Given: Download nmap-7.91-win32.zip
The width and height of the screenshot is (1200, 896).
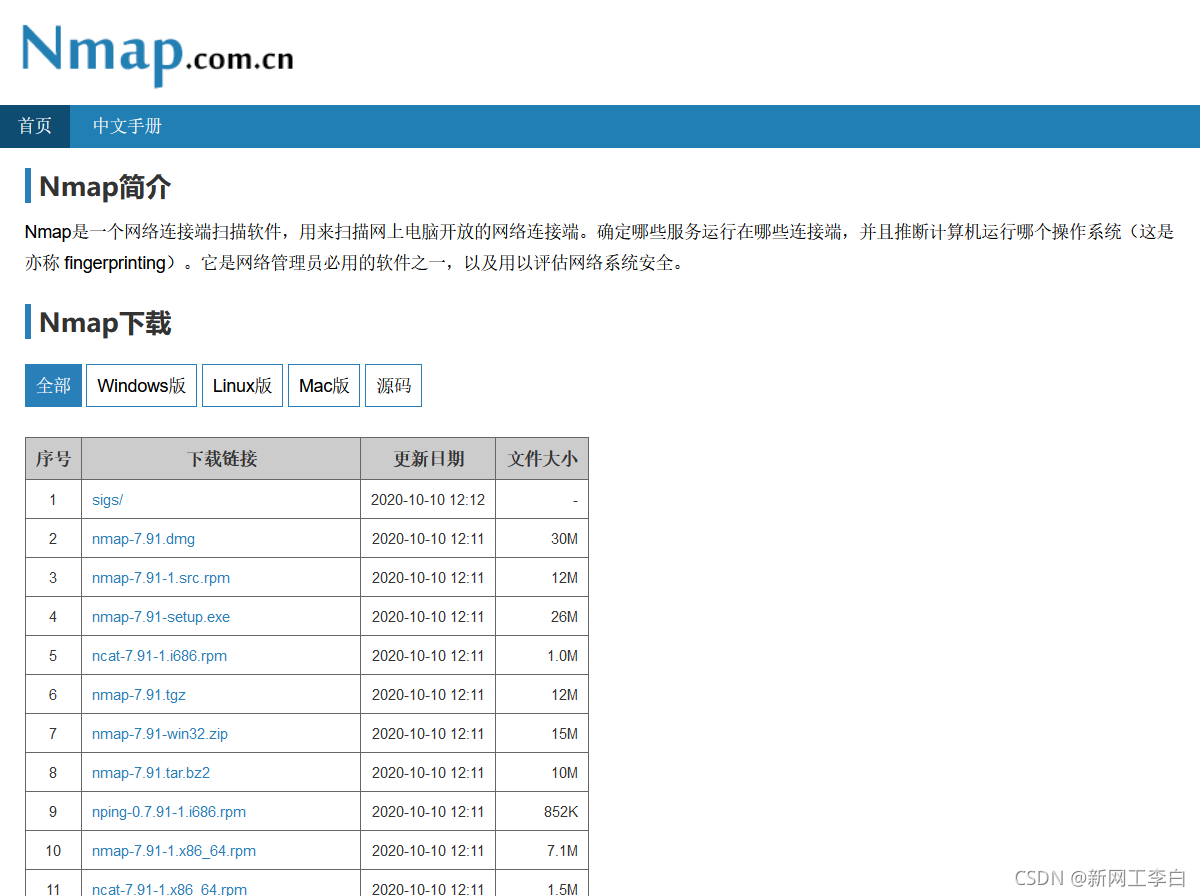Looking at the screenshot, I should coord(160,734).
